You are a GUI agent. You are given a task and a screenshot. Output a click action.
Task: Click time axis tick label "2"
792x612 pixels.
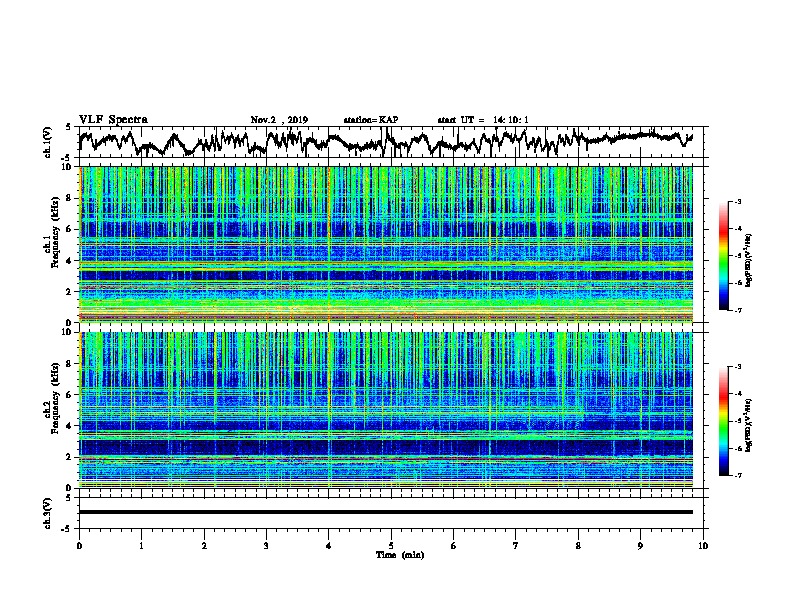click(204, 546)
